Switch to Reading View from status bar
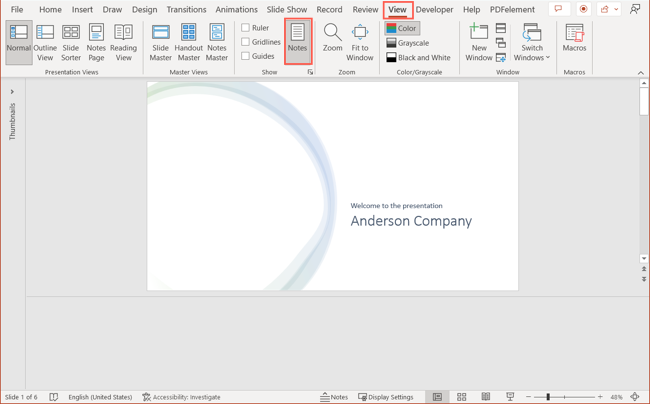The width and height of the screenshot is (650, 404). pos(486,397)
